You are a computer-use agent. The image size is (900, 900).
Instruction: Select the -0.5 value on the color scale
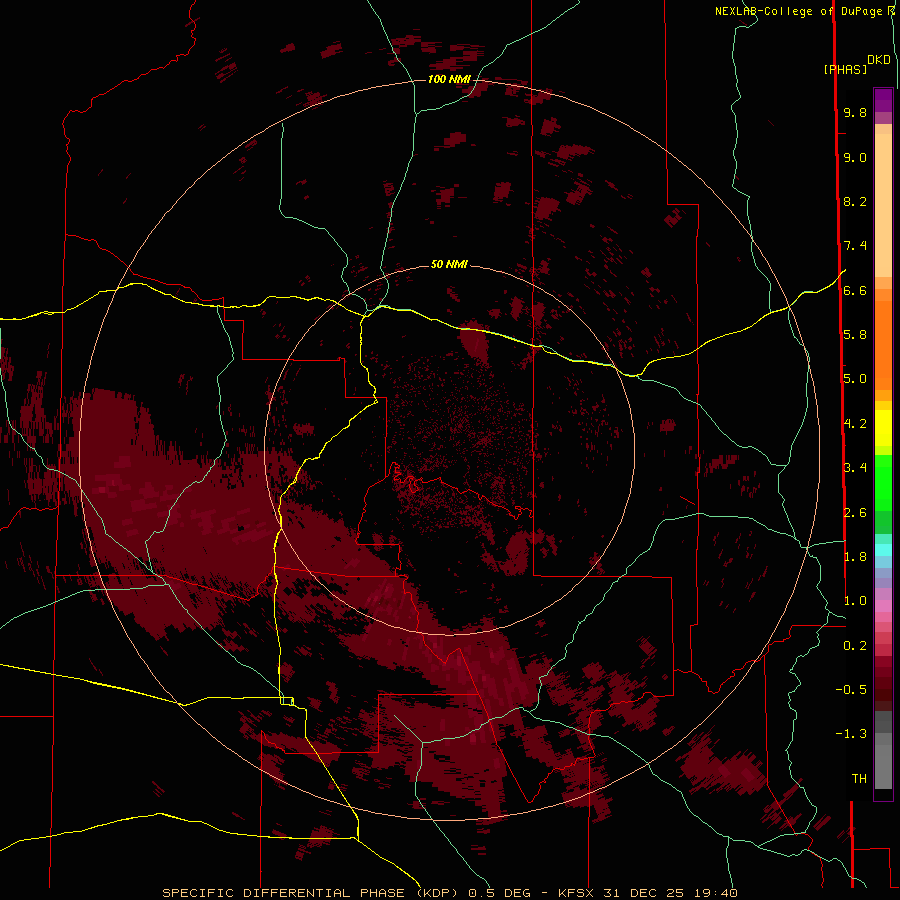[x=851, y=689]
